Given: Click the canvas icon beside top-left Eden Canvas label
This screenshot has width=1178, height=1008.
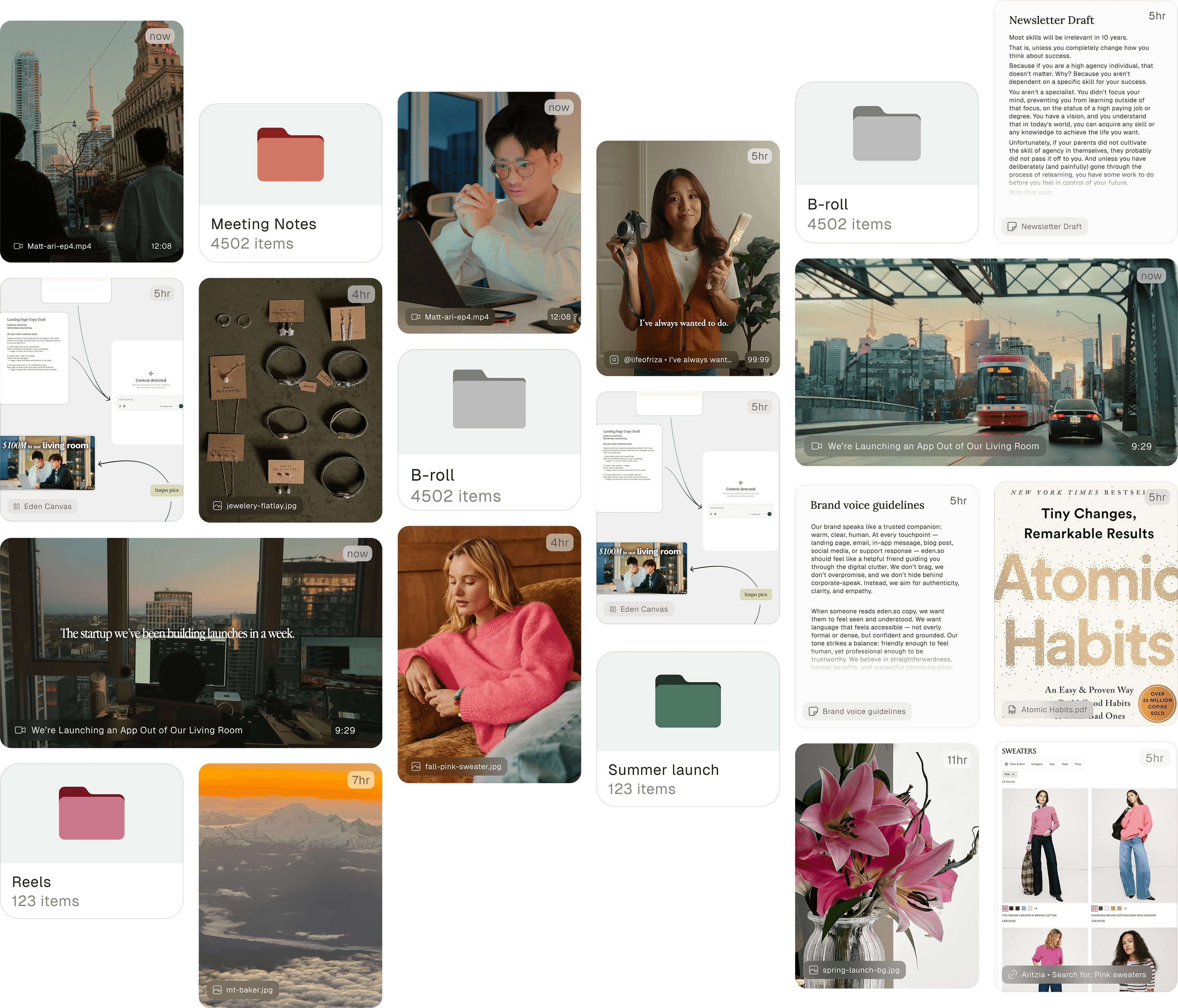Looking at the screenshot, I should point(16,507).
